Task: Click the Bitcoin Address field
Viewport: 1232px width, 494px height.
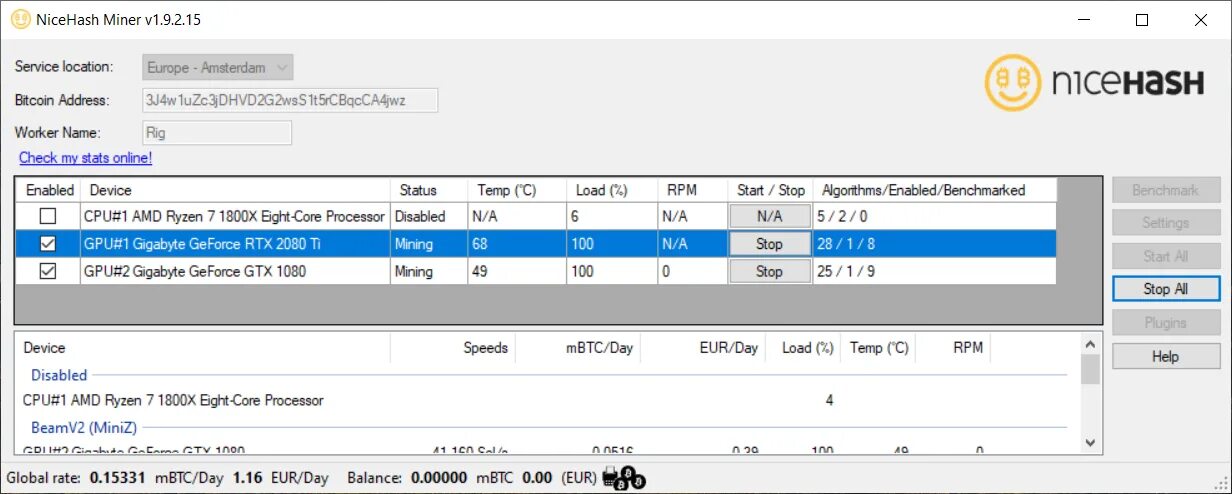Action: coord(290,100)
